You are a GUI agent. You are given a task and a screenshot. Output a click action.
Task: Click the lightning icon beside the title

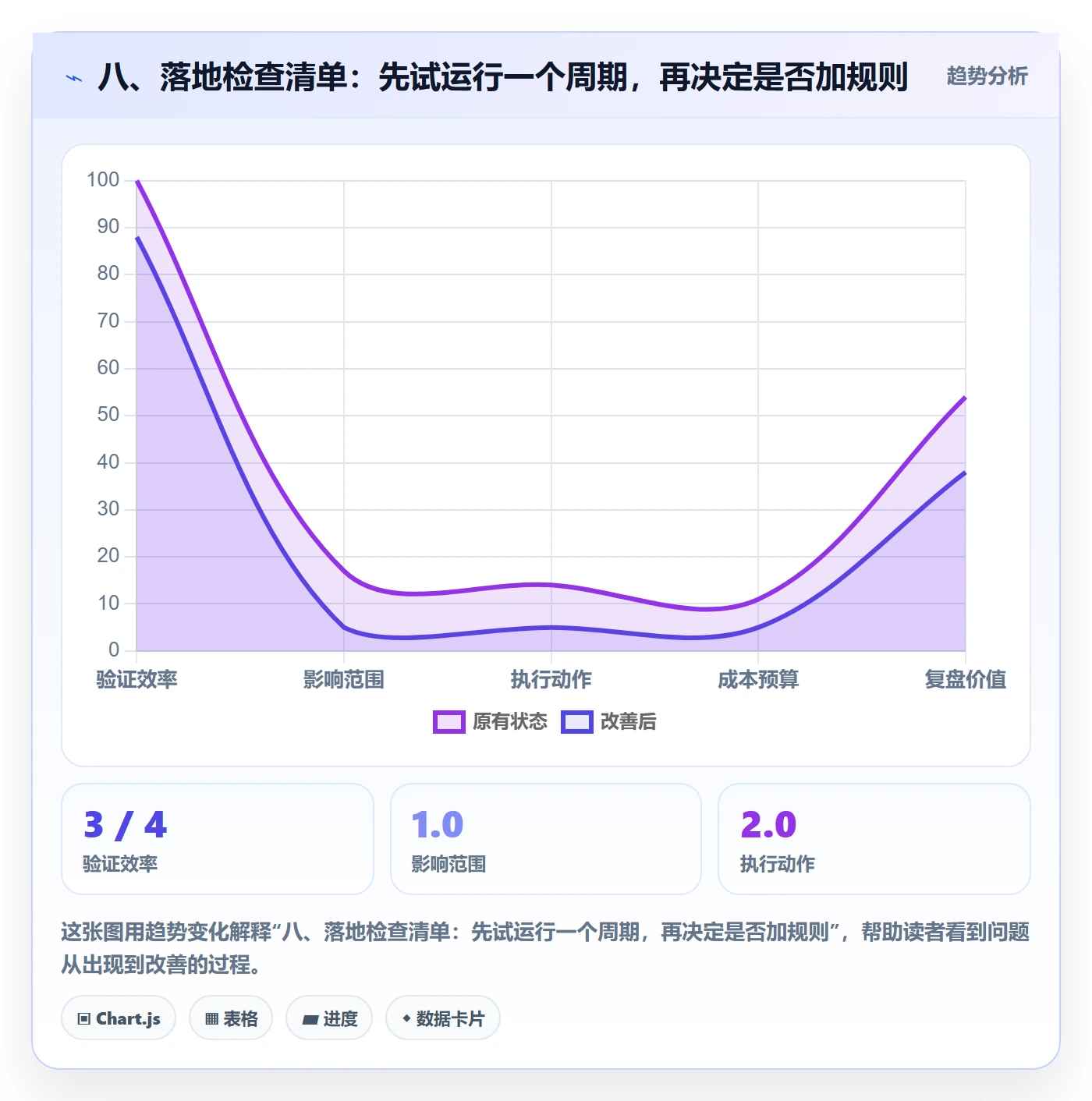click(x=74, y=78)
